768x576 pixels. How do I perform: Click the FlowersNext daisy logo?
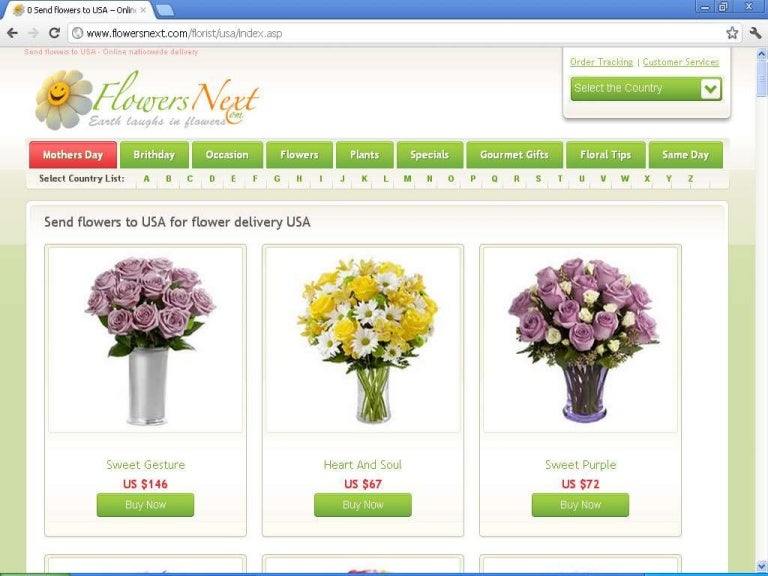[63, 98]
